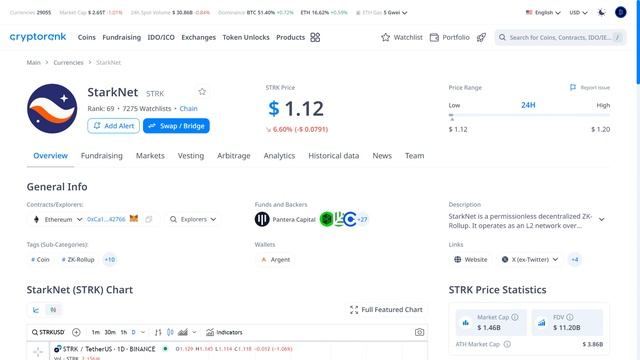640x360 pixels.
Task: Switch to the Arbitrage tab
Action: click(x=233, y=156)
